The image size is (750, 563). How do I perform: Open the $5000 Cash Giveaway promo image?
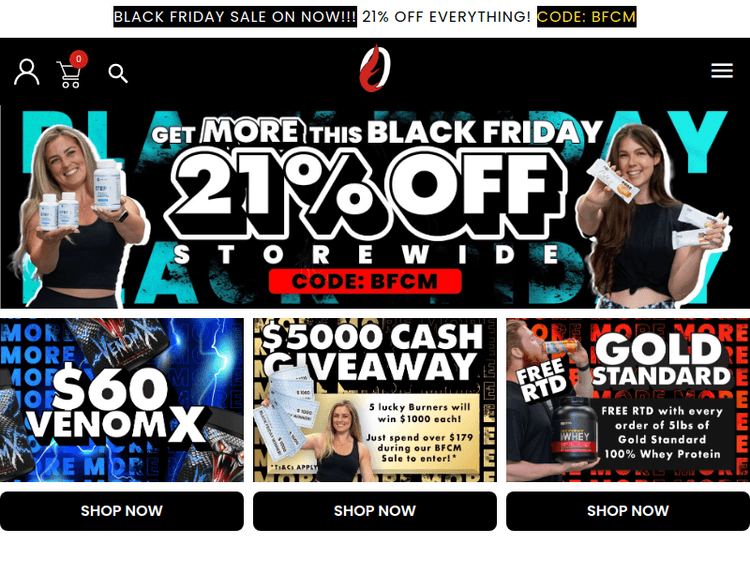[x=375, y=400]
